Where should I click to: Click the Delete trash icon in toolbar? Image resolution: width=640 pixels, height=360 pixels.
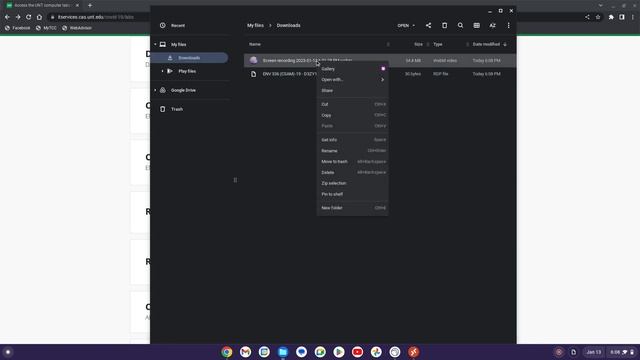444,25
